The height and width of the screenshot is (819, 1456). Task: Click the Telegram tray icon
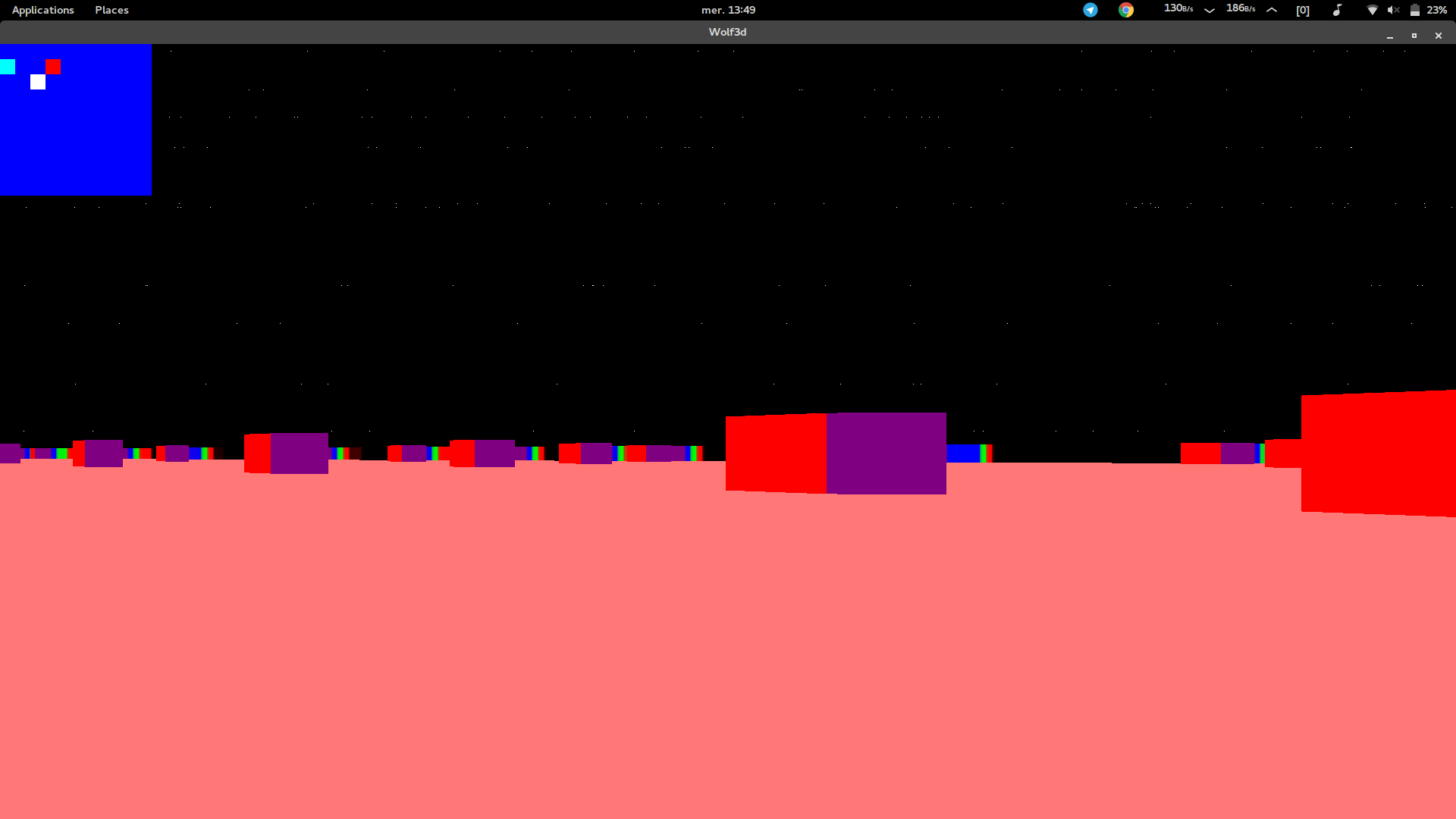(x=1090, y=10)
